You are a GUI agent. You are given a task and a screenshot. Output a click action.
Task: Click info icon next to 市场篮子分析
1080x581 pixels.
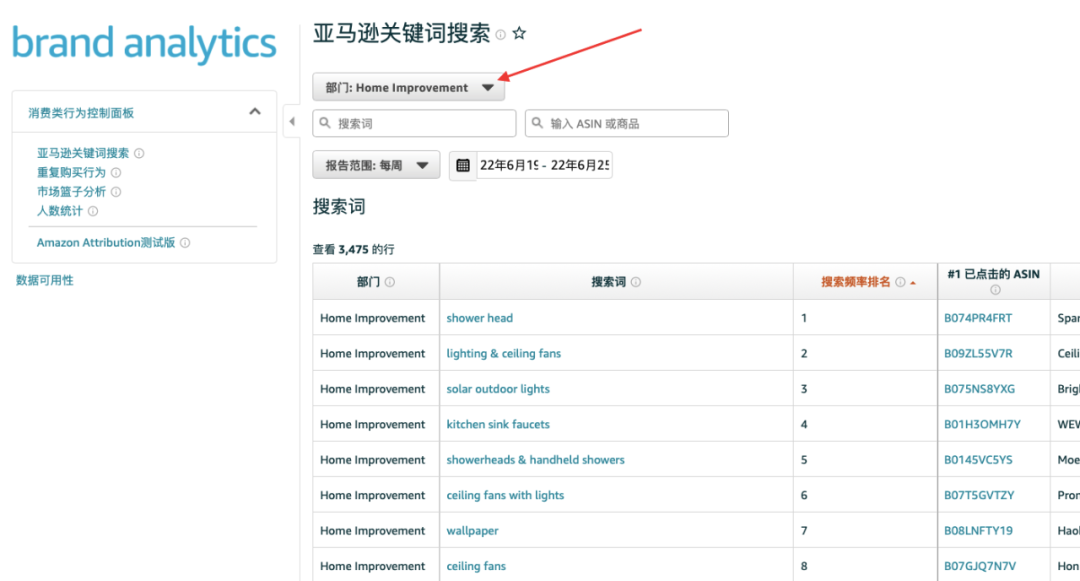click(116, 192)
